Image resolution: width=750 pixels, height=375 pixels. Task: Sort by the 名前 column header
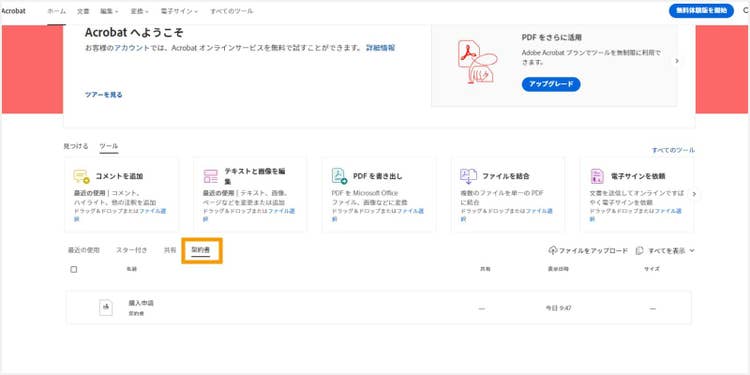click(132, 269)
